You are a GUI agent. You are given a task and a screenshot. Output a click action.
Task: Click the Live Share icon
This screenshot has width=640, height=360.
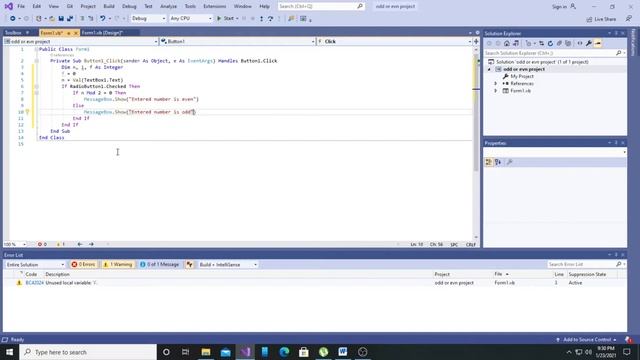(601, 19)
